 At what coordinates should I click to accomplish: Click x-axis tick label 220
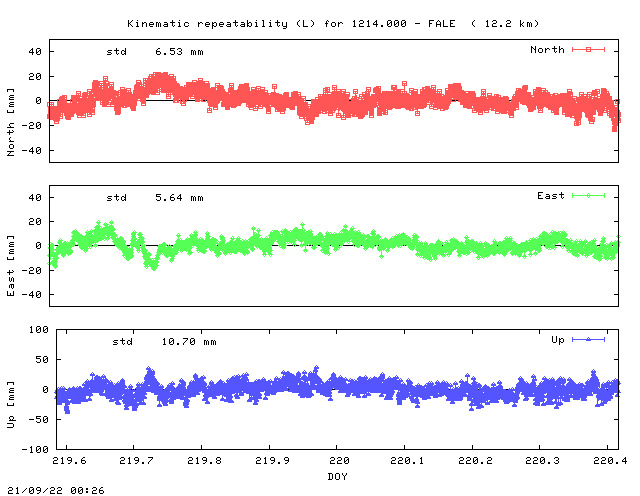[339, 460]
